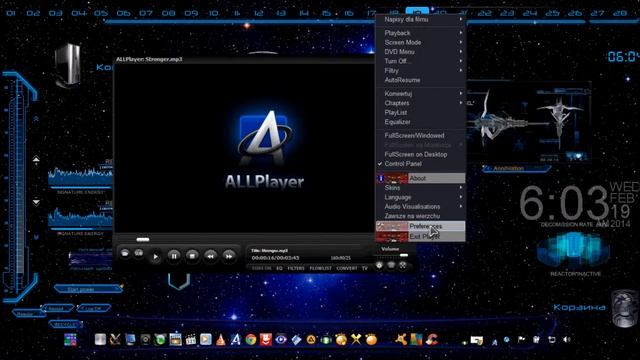Open the colorful Windows tiles dock icon
The height and width of the screenshot is (360, 640).
click(x=70, y=339)
